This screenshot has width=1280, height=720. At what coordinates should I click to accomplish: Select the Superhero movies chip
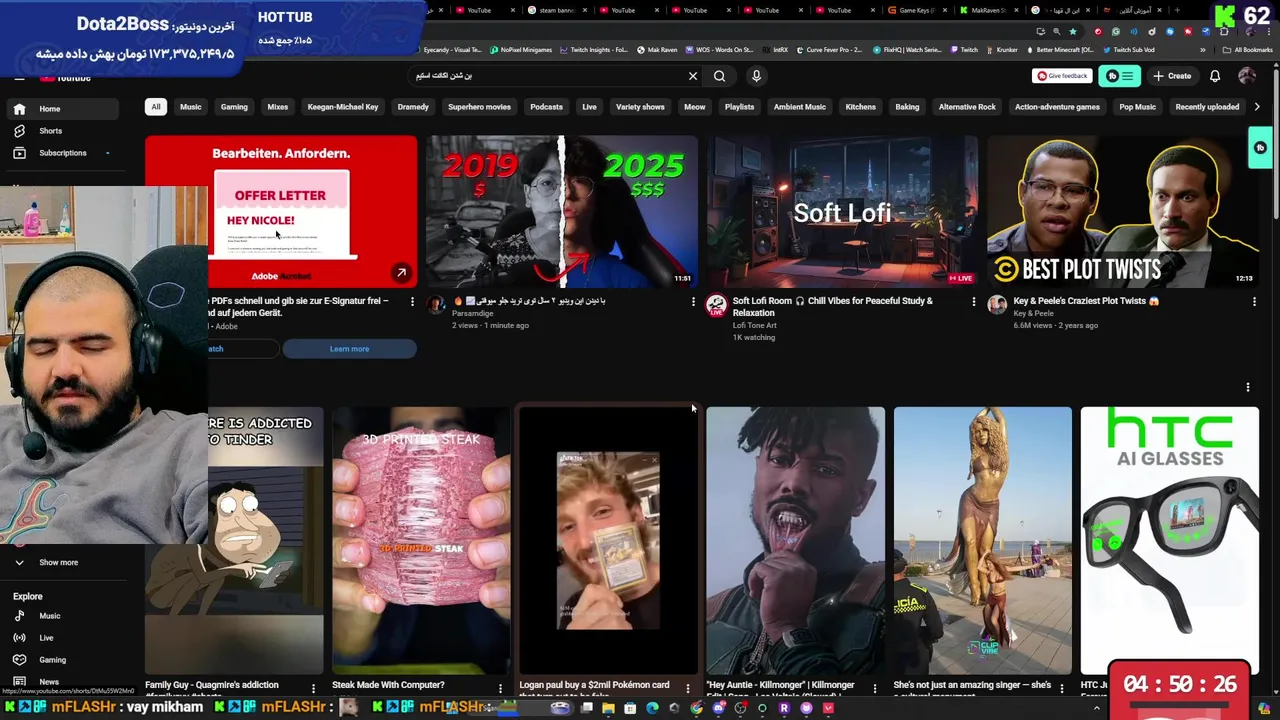[479, 107]
